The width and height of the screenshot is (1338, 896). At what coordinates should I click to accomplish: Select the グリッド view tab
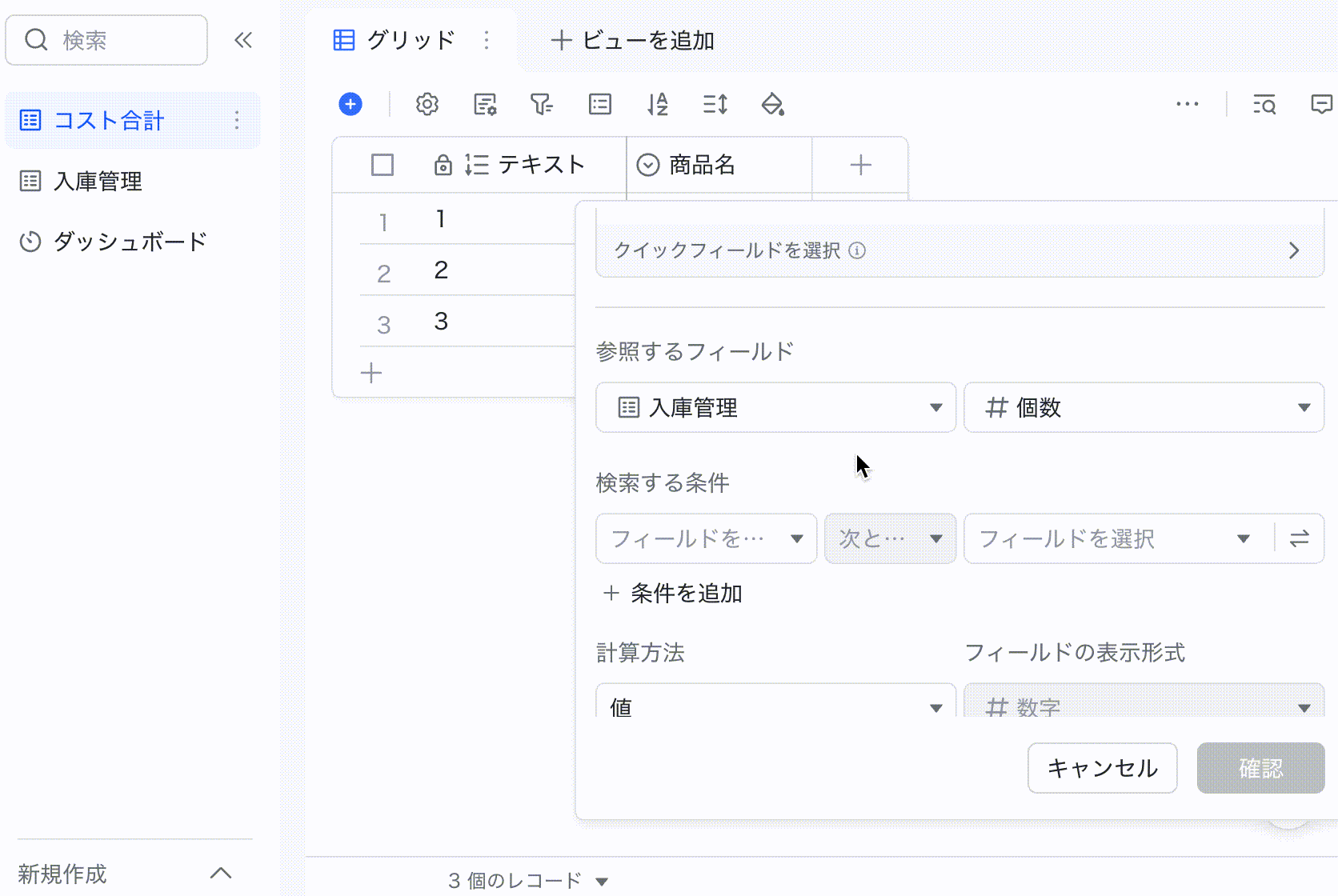point(395,40)
